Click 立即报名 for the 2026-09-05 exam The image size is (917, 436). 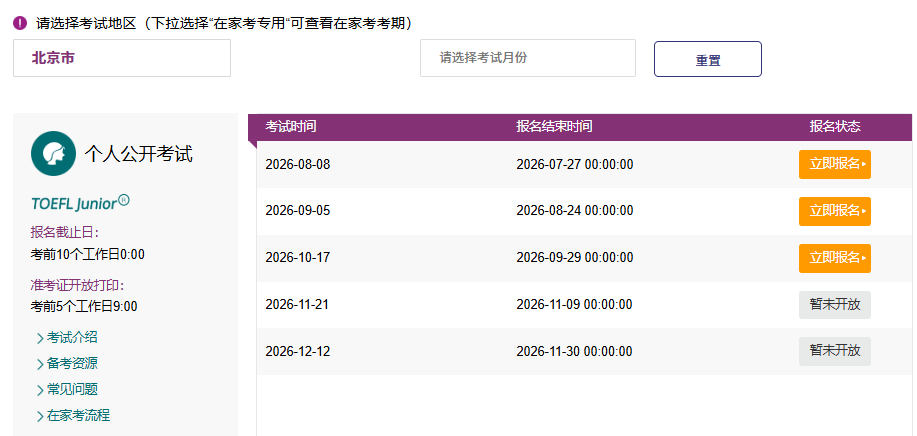tap(835, 211)
